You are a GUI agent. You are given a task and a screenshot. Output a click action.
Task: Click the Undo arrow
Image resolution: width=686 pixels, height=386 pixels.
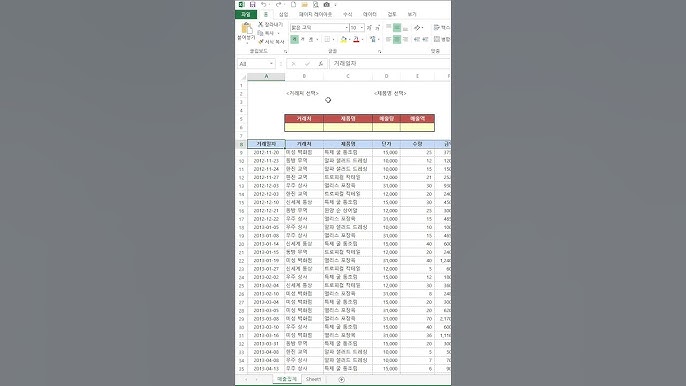(x=263, y=4)
